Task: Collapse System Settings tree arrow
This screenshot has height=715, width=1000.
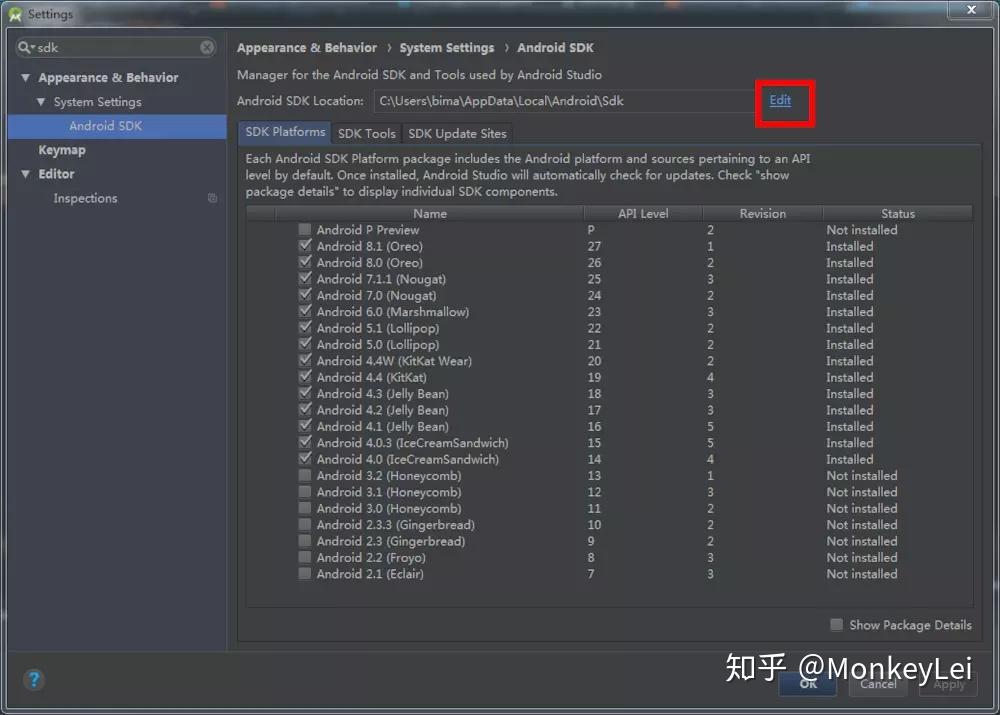Action: [41, 102]
